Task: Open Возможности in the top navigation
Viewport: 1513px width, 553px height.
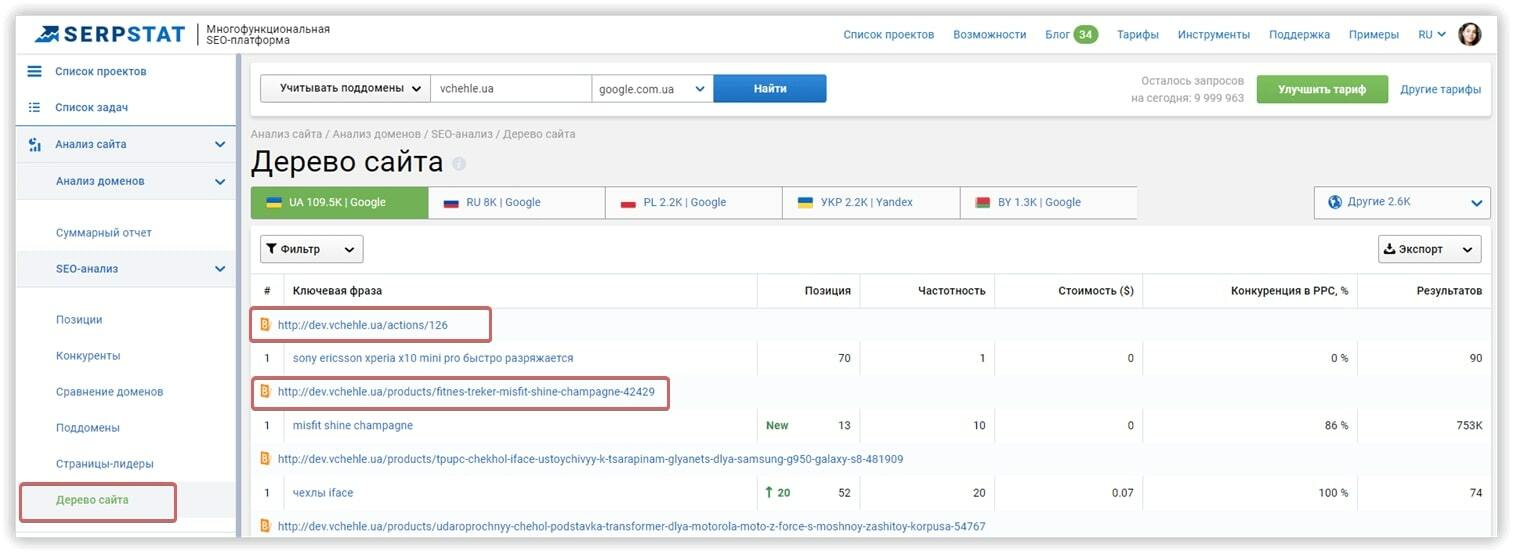Action: [990, 34]
